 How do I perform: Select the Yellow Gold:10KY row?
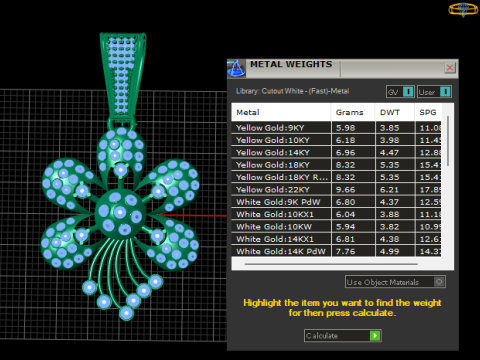pyautogui.click(x=336, y=140)
